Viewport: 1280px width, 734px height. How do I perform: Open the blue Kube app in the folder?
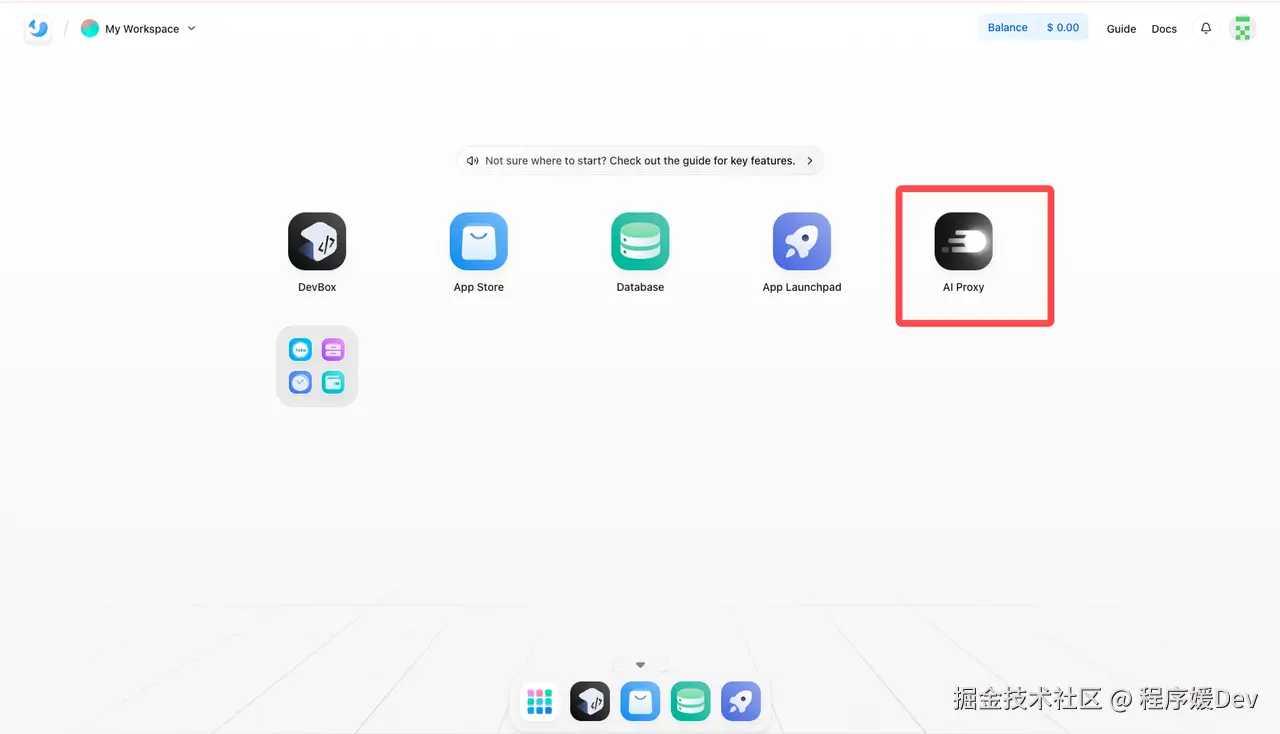[x=300, y=350]
